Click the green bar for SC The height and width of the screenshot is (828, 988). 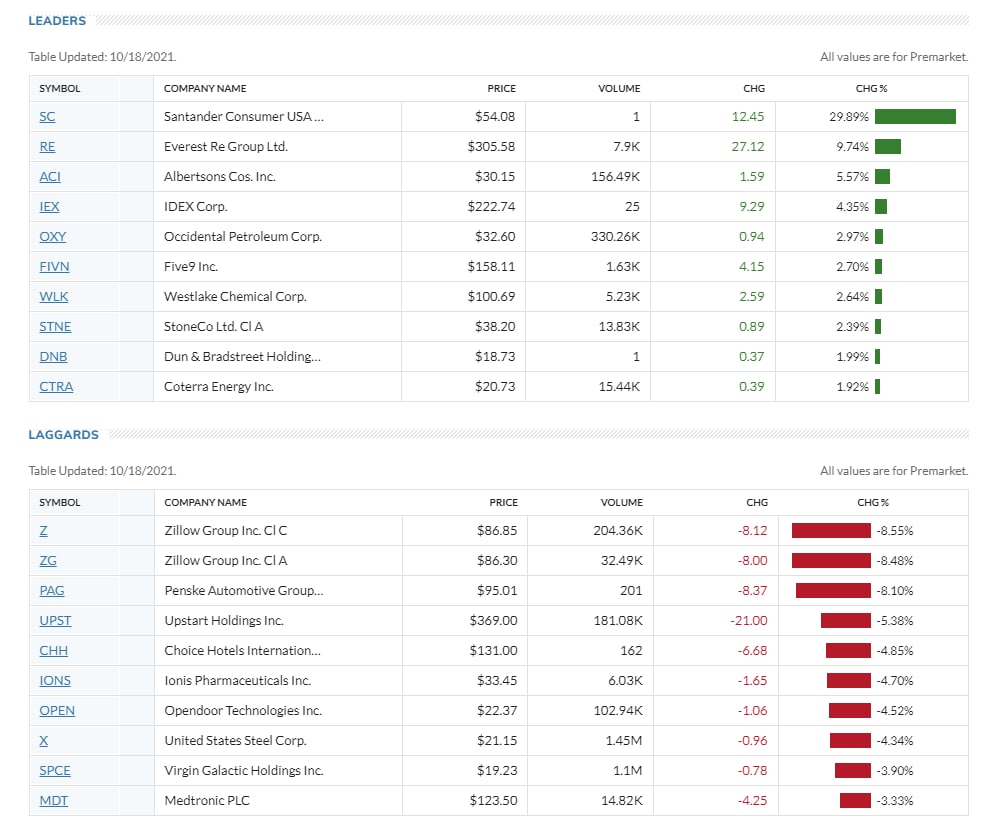click(x=915, y=117)
